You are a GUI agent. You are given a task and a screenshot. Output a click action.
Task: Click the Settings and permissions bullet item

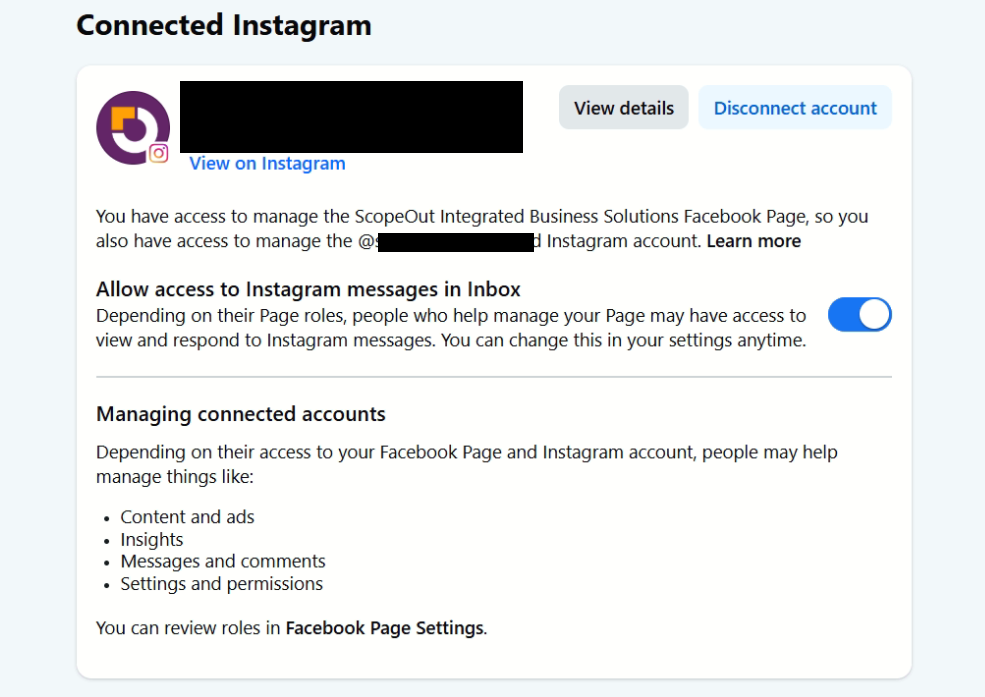pos(222,584)
